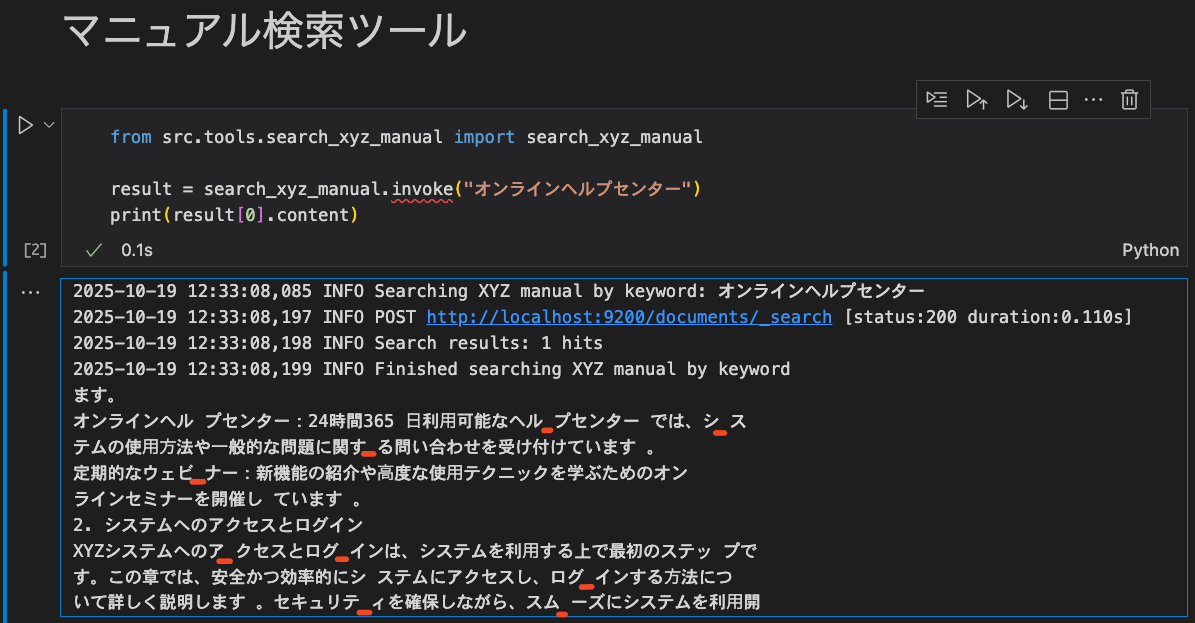
Task: Click "Finished searching XYZ manual" log line
Action: [x=431, y=369]
